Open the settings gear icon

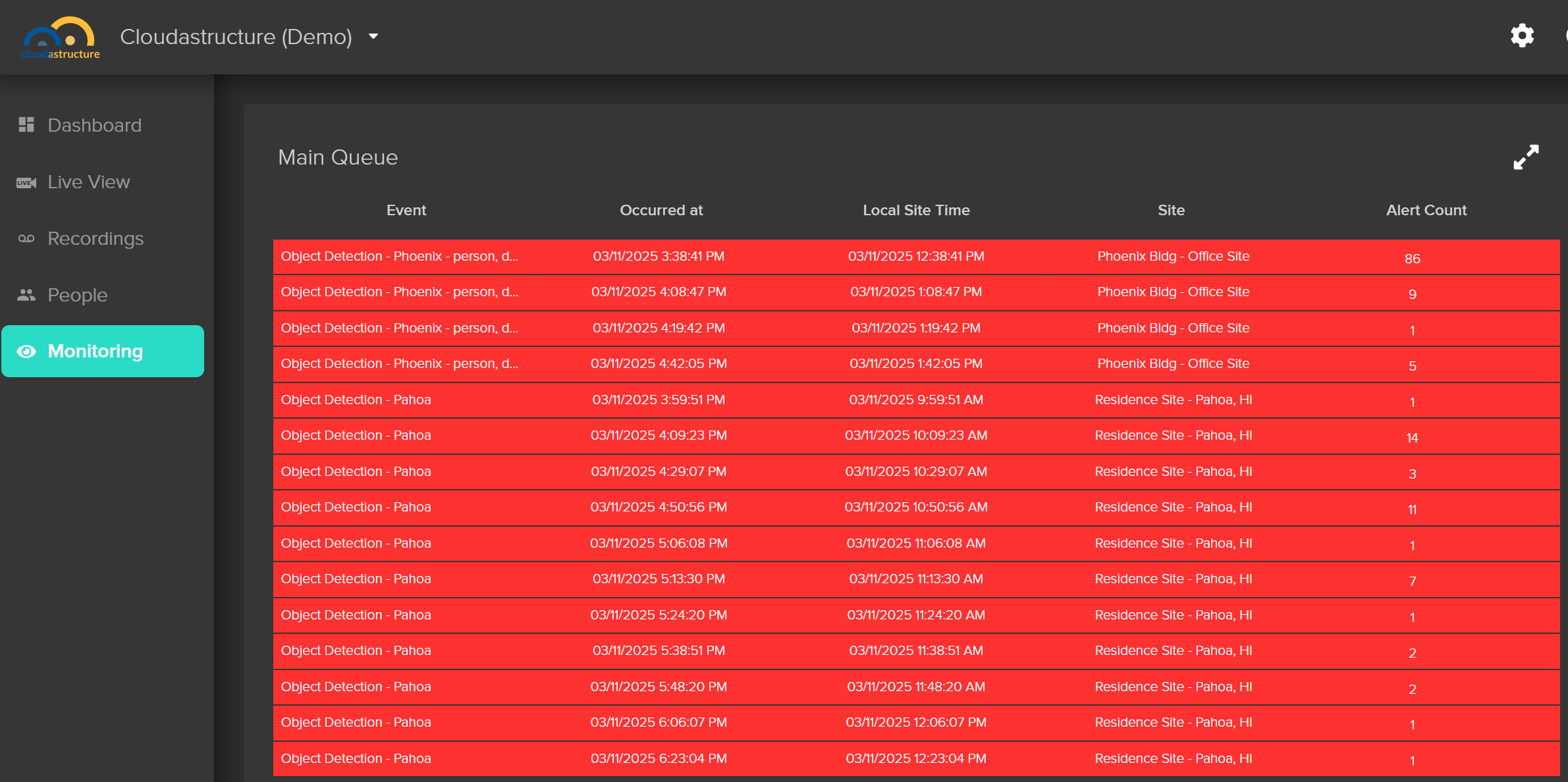pos(1522,36)
